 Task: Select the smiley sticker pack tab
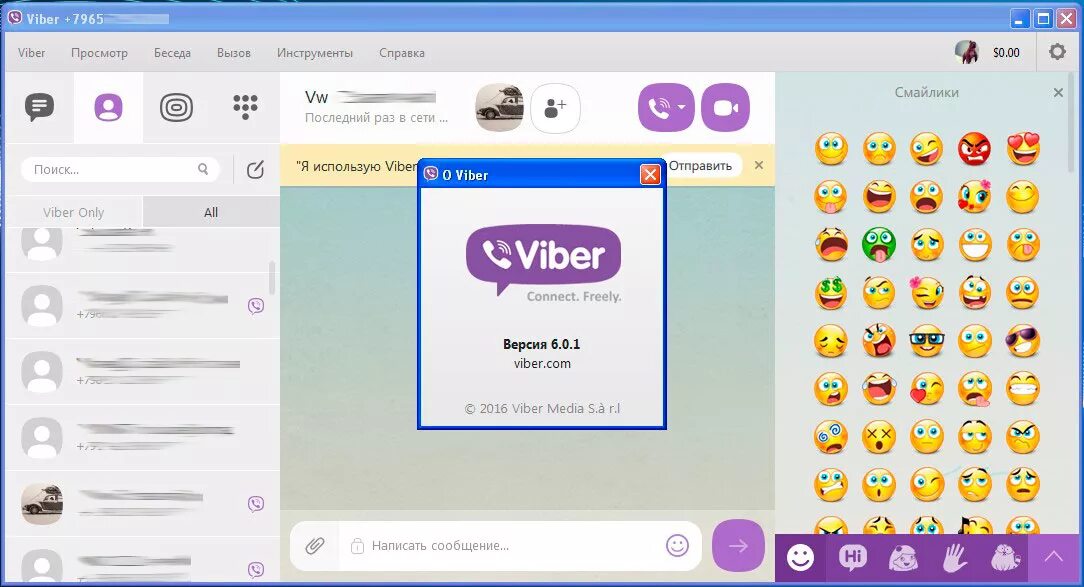click(801, 558)
